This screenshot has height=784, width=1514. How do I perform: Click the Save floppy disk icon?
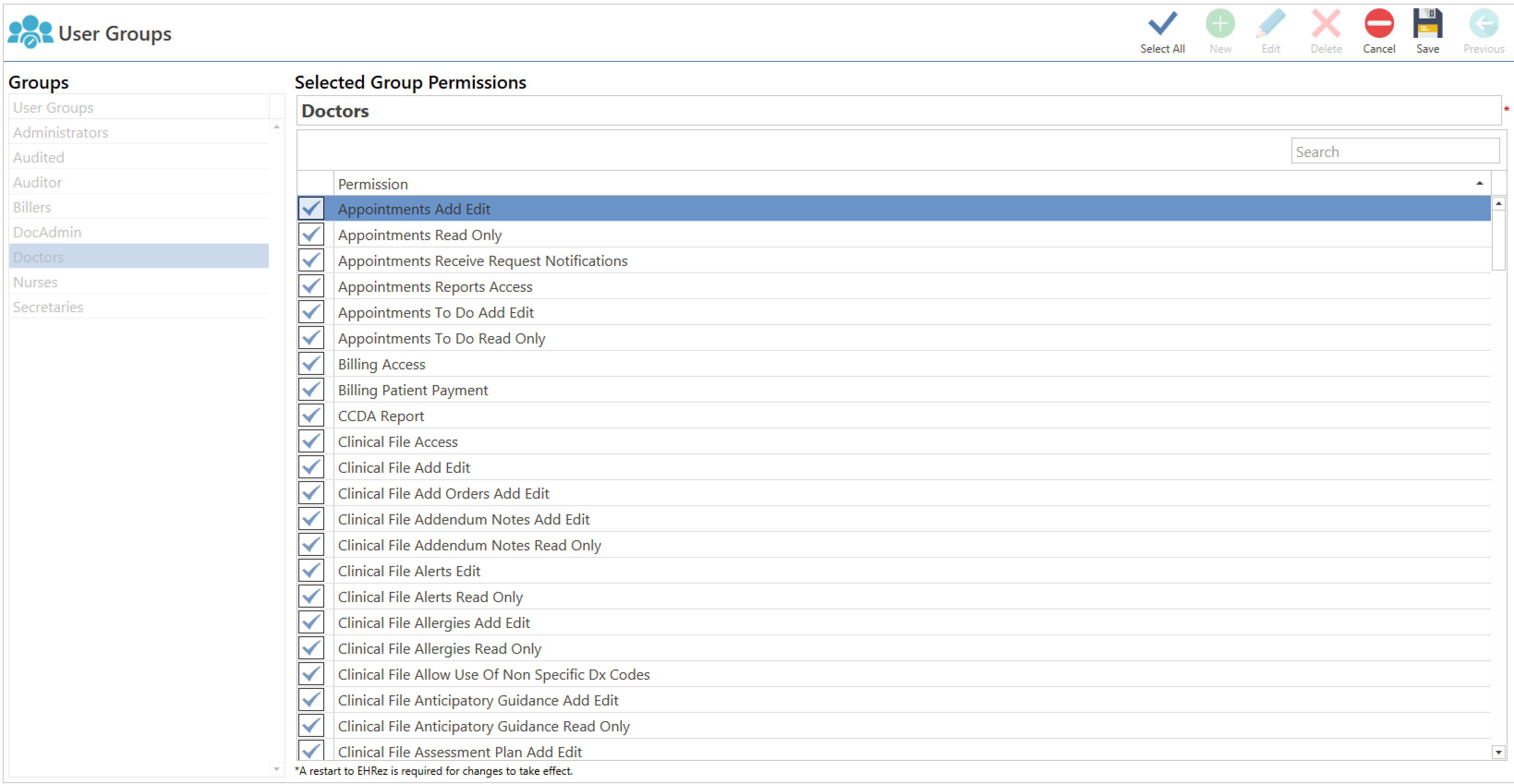tap(1427, 24)
